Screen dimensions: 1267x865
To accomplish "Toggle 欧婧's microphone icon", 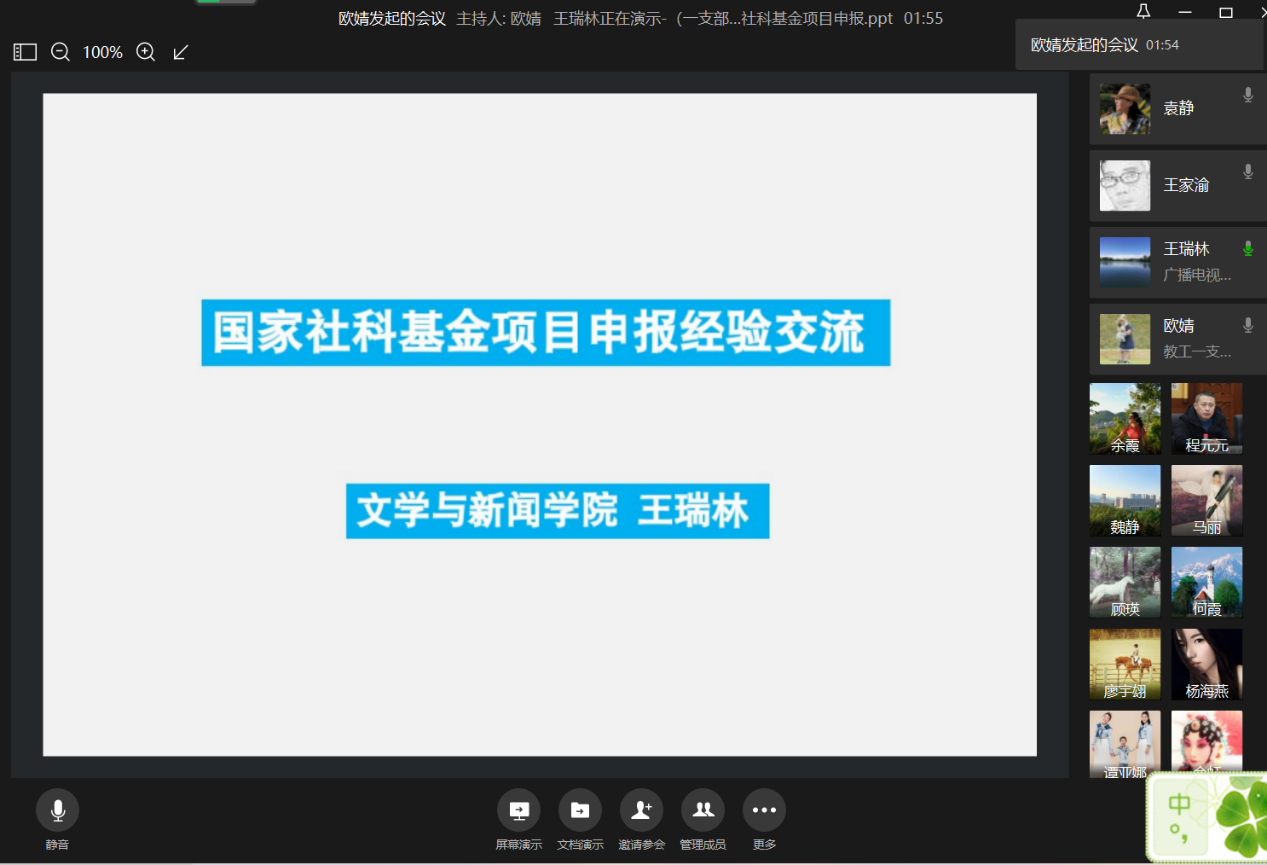I will [x=1247, y=325].
